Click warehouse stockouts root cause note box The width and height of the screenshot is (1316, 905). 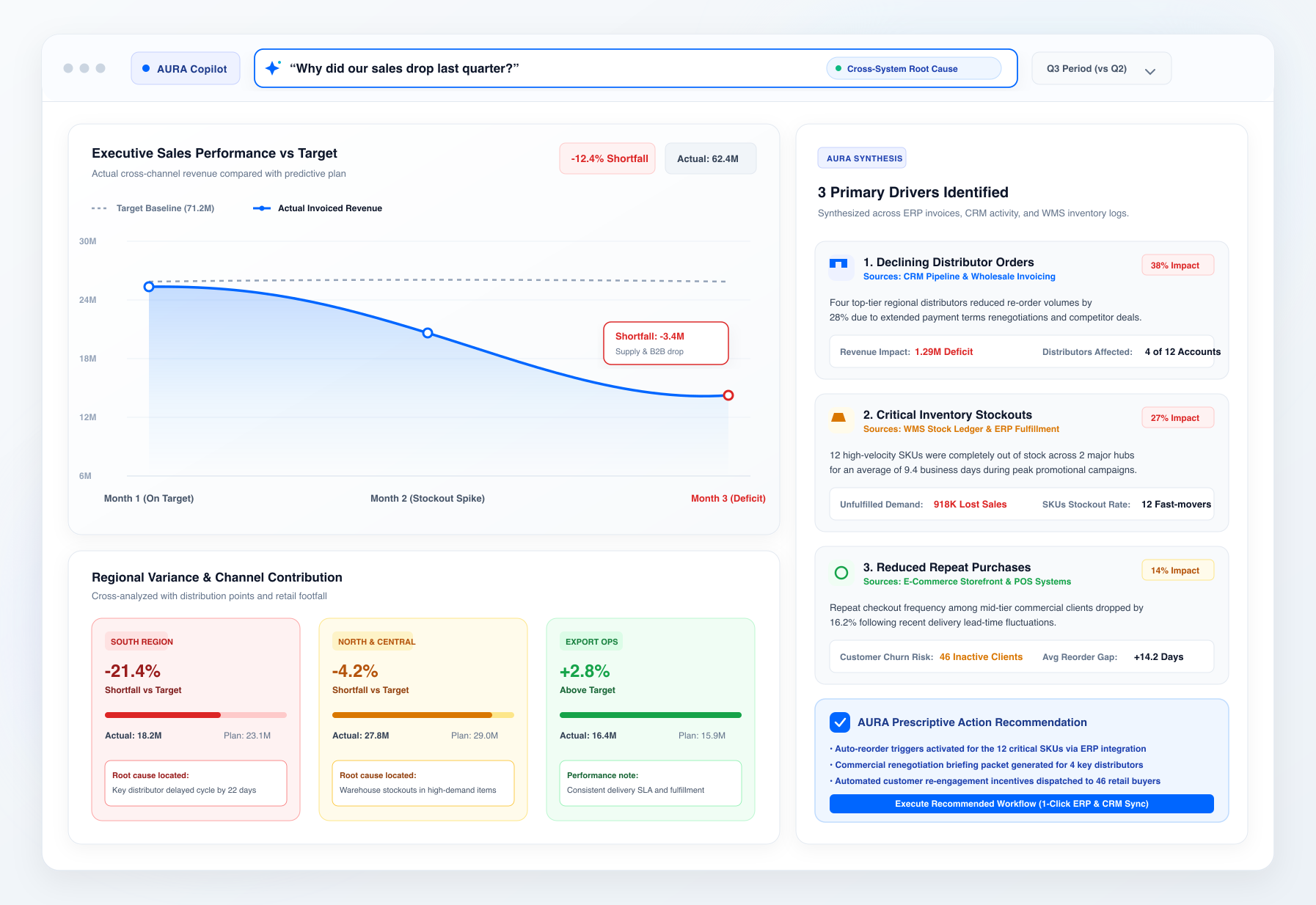(x=423, y=783)
